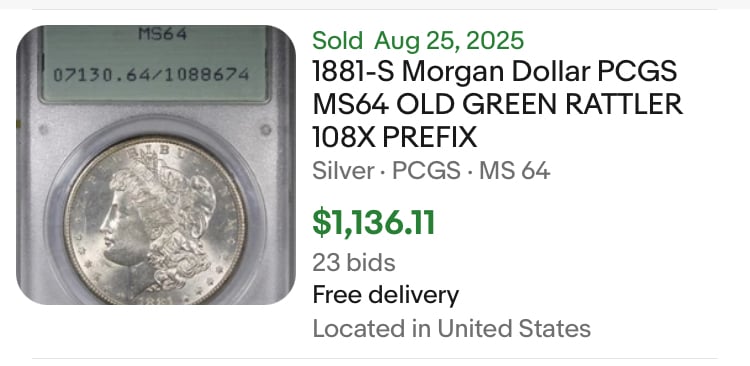Click the '108X PREFIX' title text
750x366 pixels.
point(395,137)
